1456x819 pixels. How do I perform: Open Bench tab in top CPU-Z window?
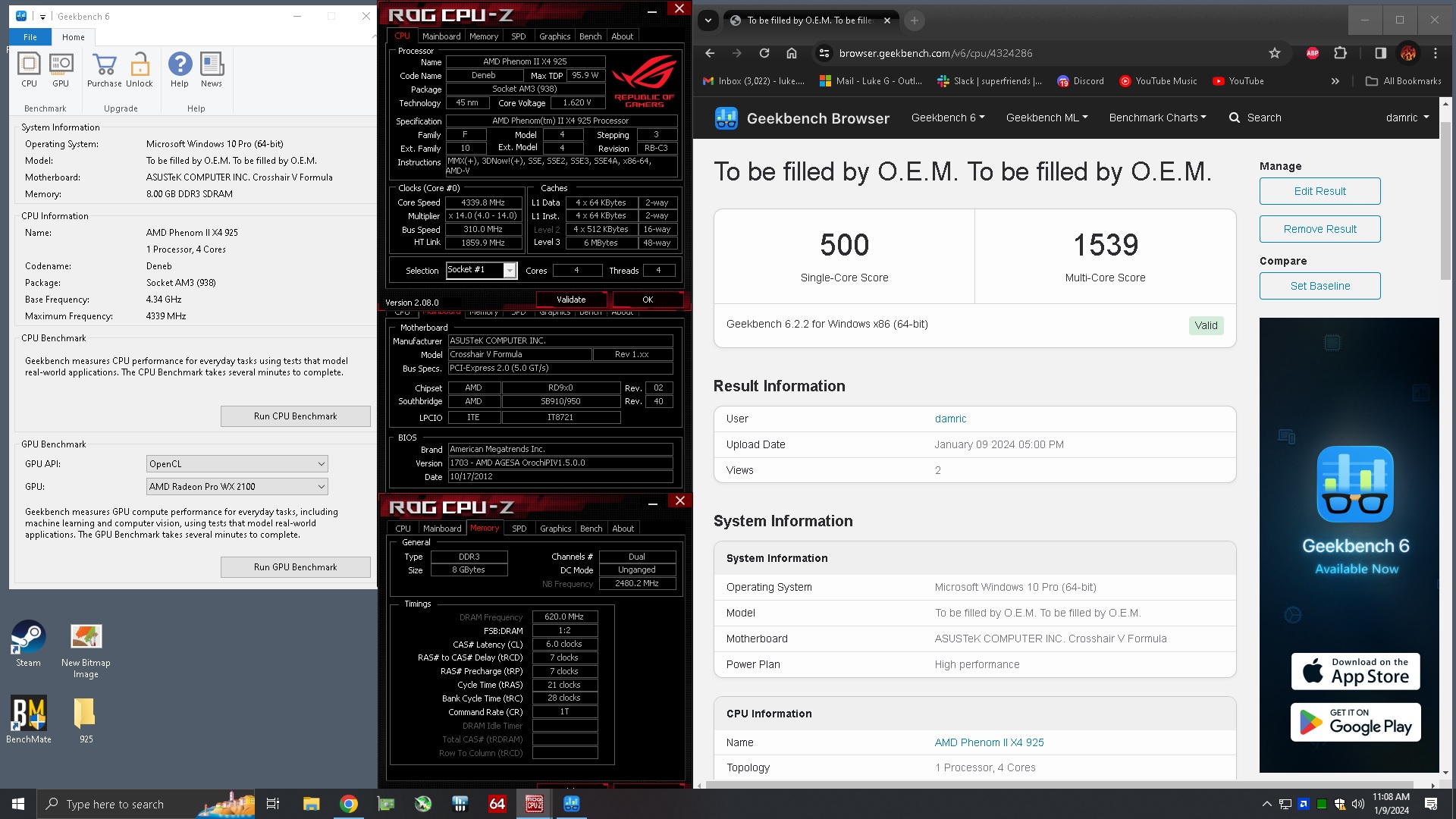(591, 36)
